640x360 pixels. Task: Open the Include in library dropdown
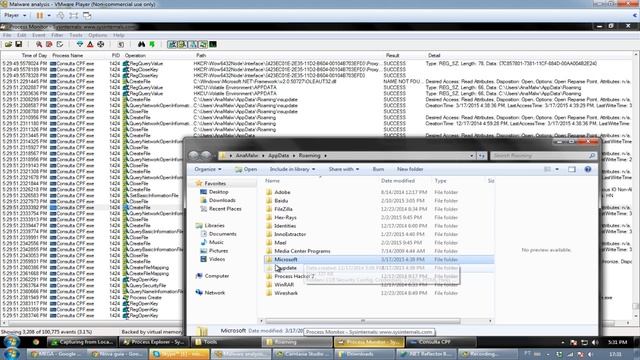tap(292, 169)
